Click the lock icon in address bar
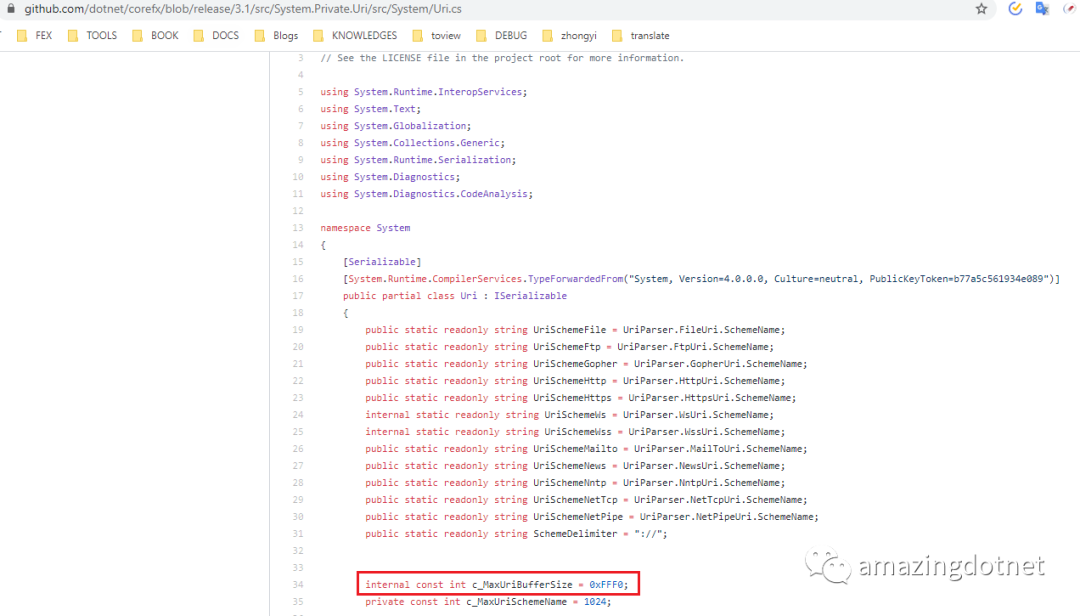This screenshot has height=616, width=1080. pyautogui.click(x=10, y=9)
